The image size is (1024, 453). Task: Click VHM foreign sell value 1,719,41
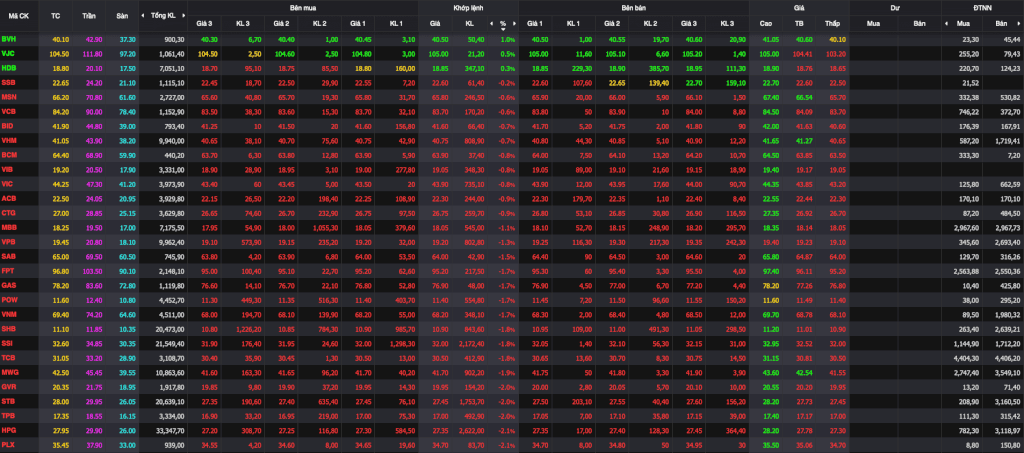(1008, 140)
